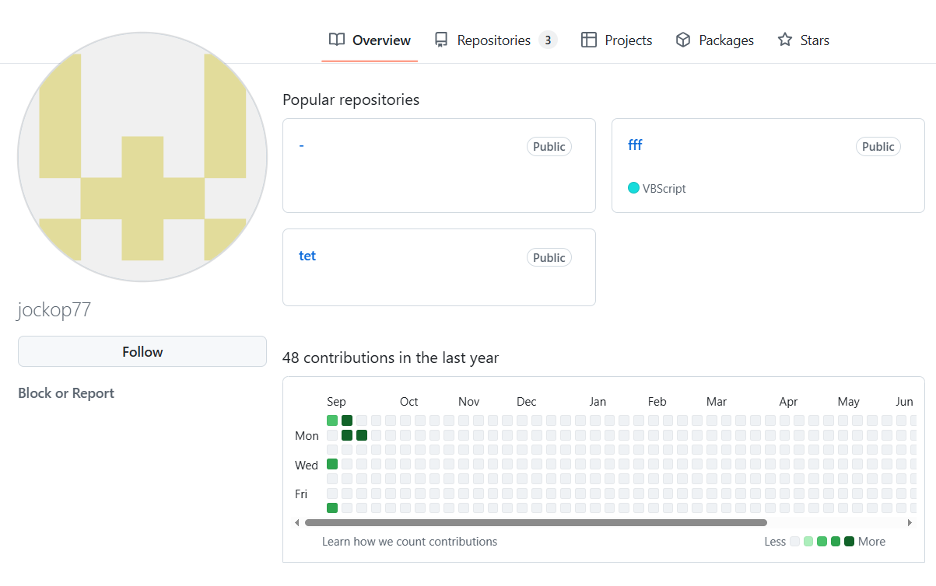Click the Stars star icon
Viewport: 936px width, 586px height.
[x=785, y=40]
